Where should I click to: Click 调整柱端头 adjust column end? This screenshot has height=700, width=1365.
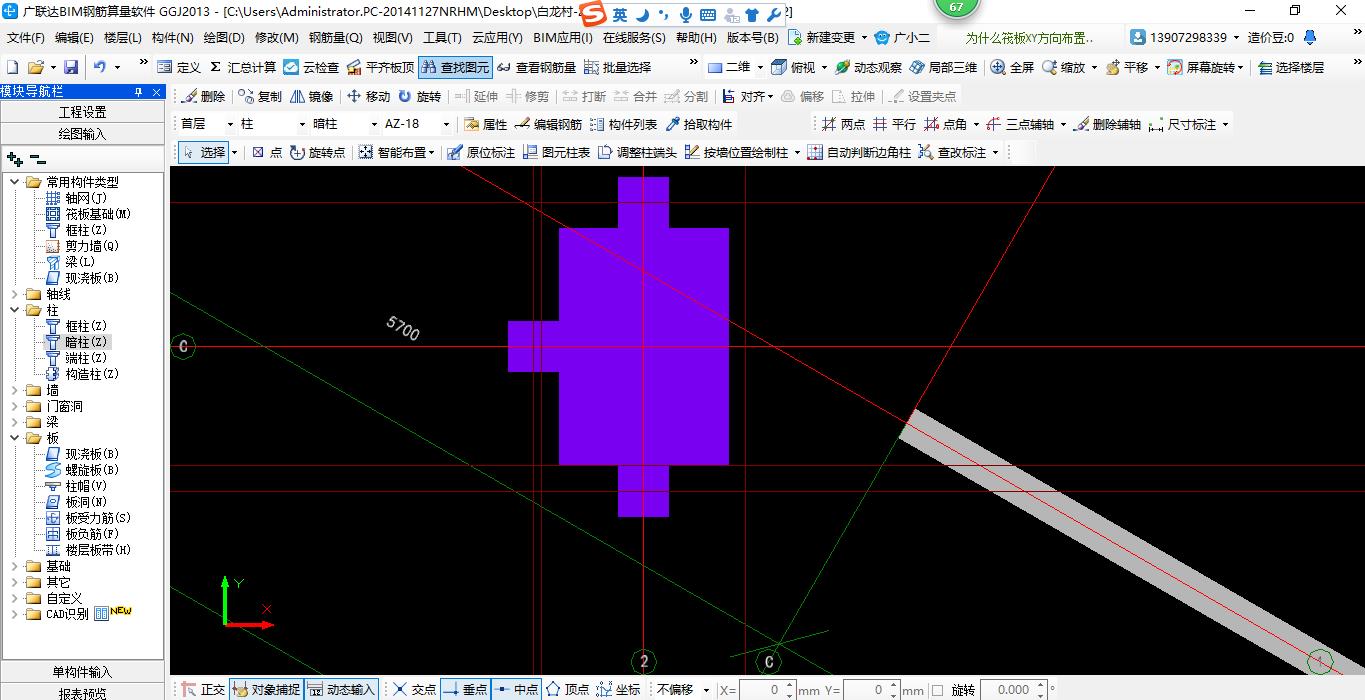637,152
